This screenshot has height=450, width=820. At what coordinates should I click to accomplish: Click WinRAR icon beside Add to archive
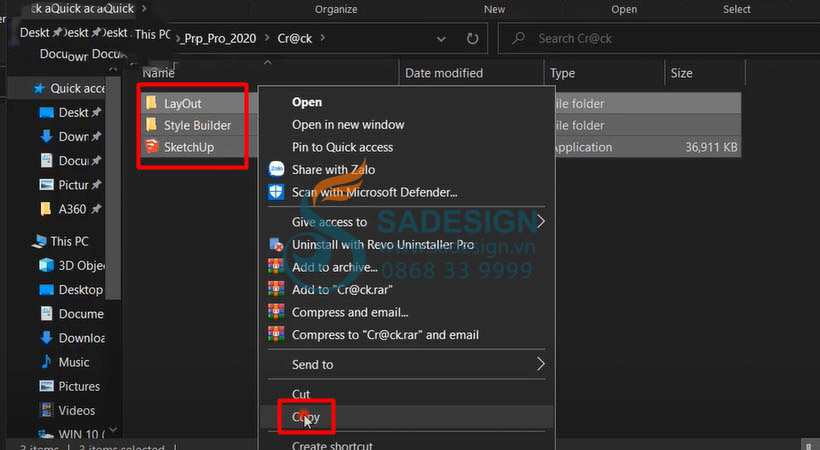(x=276, y=267)
